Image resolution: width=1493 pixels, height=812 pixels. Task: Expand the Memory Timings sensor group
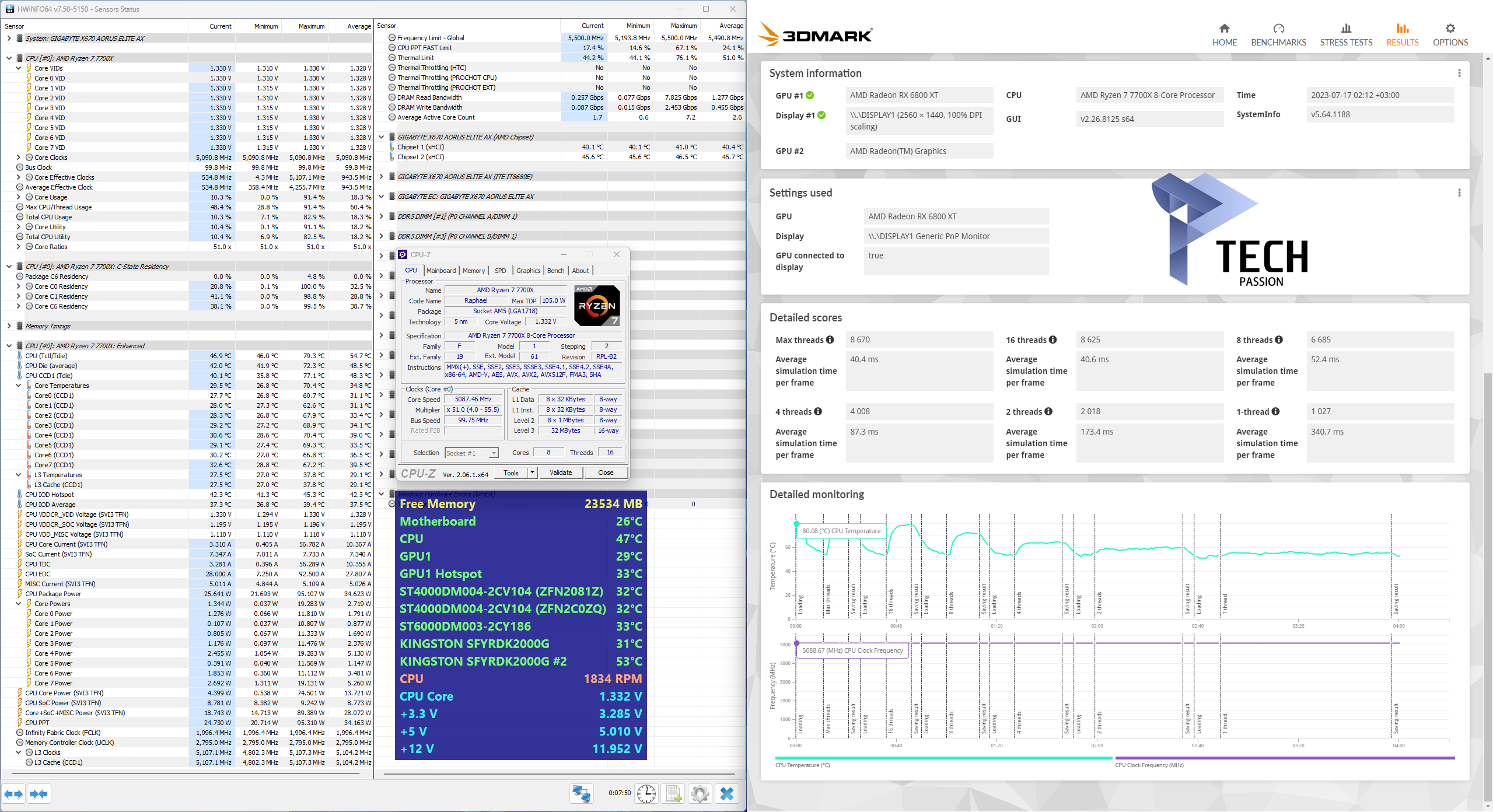(9, 326)
